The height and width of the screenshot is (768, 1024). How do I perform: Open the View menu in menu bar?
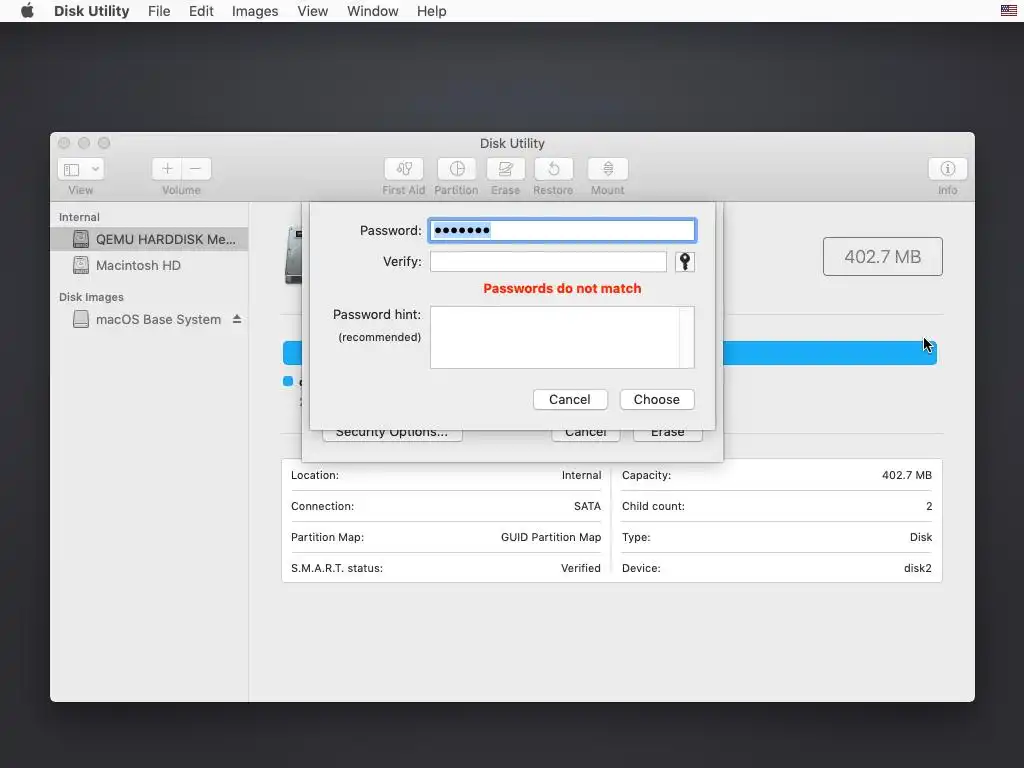(312, 11)
